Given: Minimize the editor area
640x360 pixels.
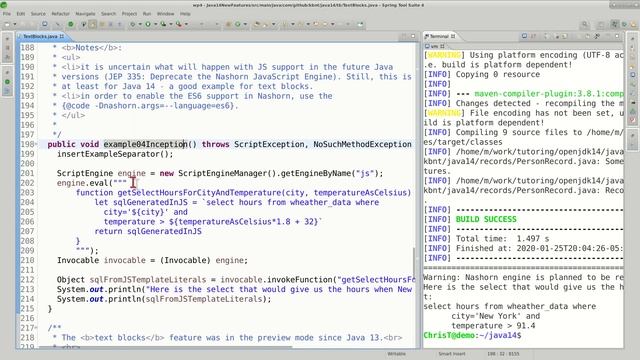Looking at the screenshot, I should 404,36.
